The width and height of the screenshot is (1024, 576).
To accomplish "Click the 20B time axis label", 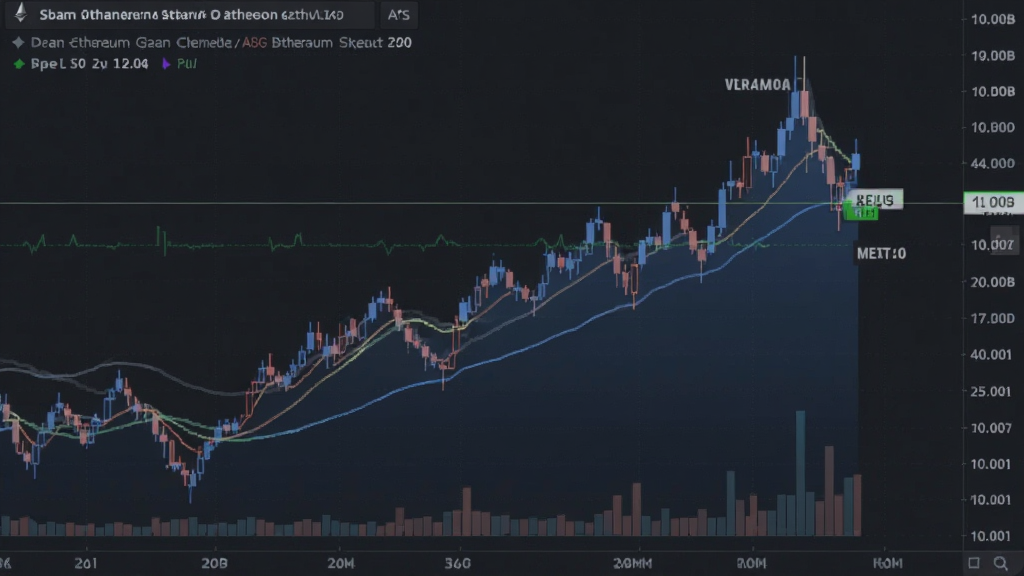I will [x=215, y=563].
